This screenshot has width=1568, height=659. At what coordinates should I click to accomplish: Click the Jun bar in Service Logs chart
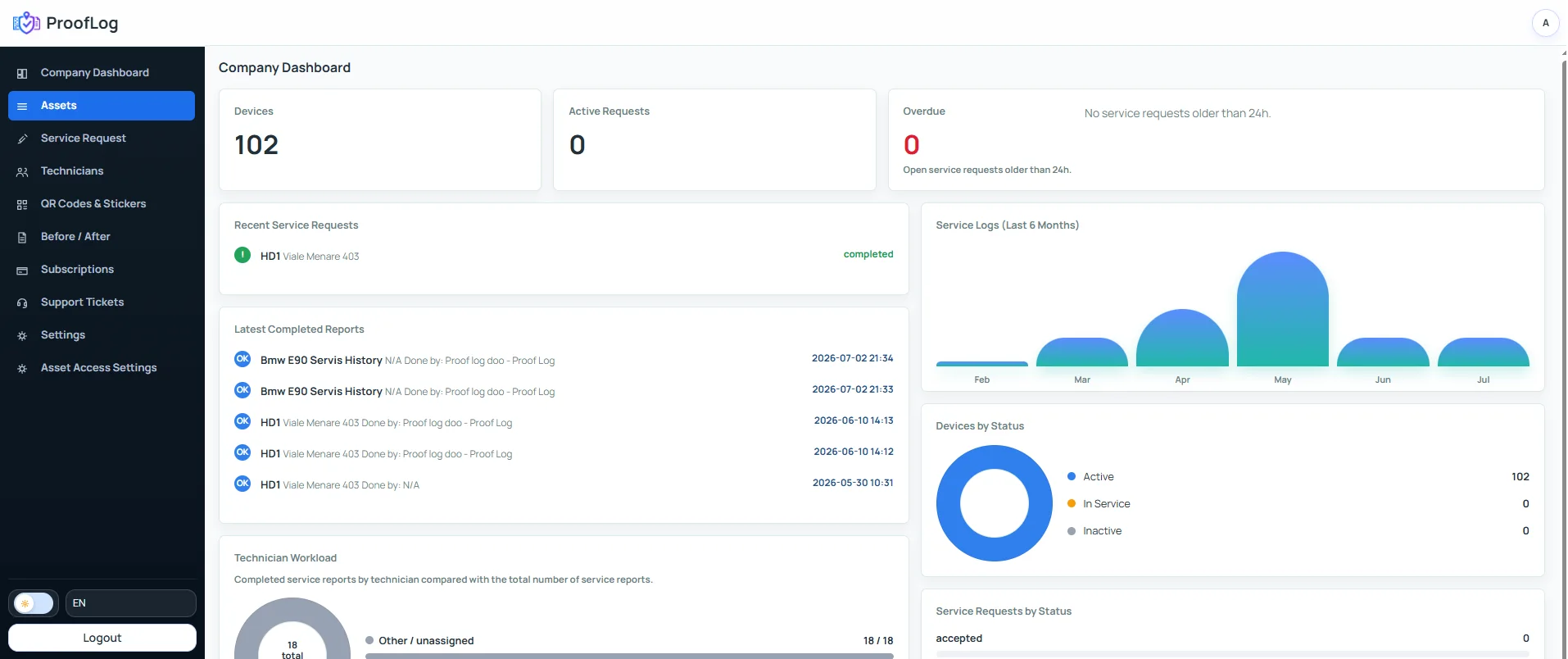(x=1383, y=352)
